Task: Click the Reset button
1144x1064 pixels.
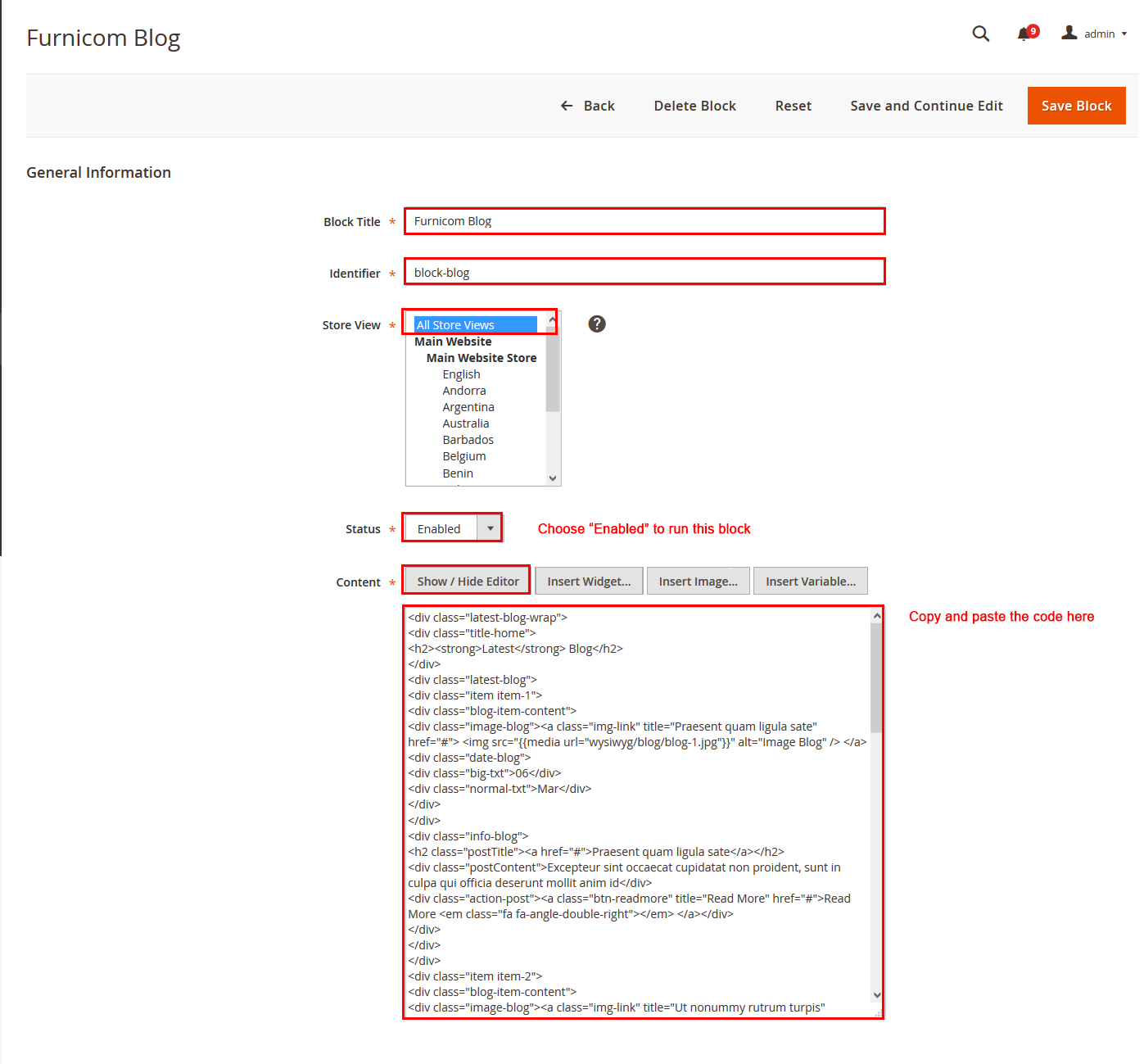Action: pyautogui.click(x=793, y=106)
